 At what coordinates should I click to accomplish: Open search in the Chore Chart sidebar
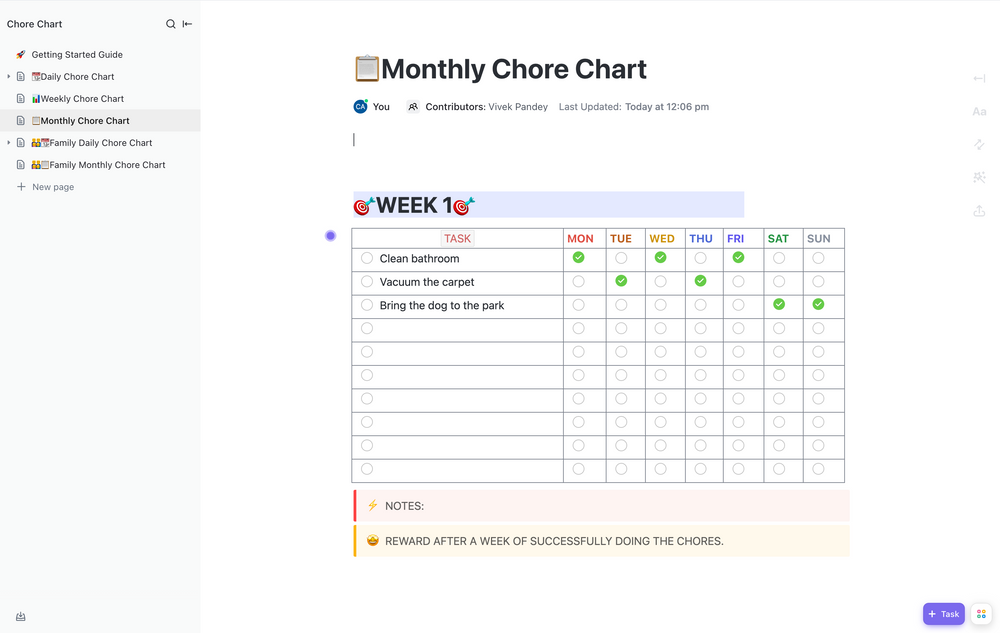tap(170, 23)
